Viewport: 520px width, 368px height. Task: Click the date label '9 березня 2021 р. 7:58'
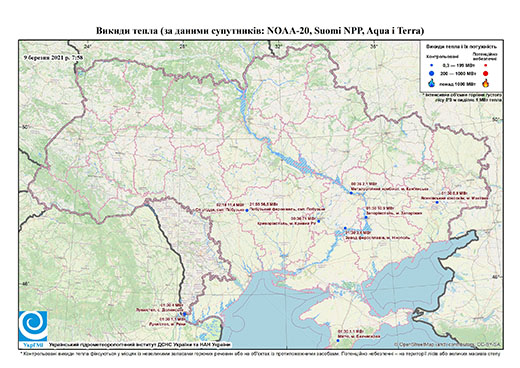tap(53, 57)
